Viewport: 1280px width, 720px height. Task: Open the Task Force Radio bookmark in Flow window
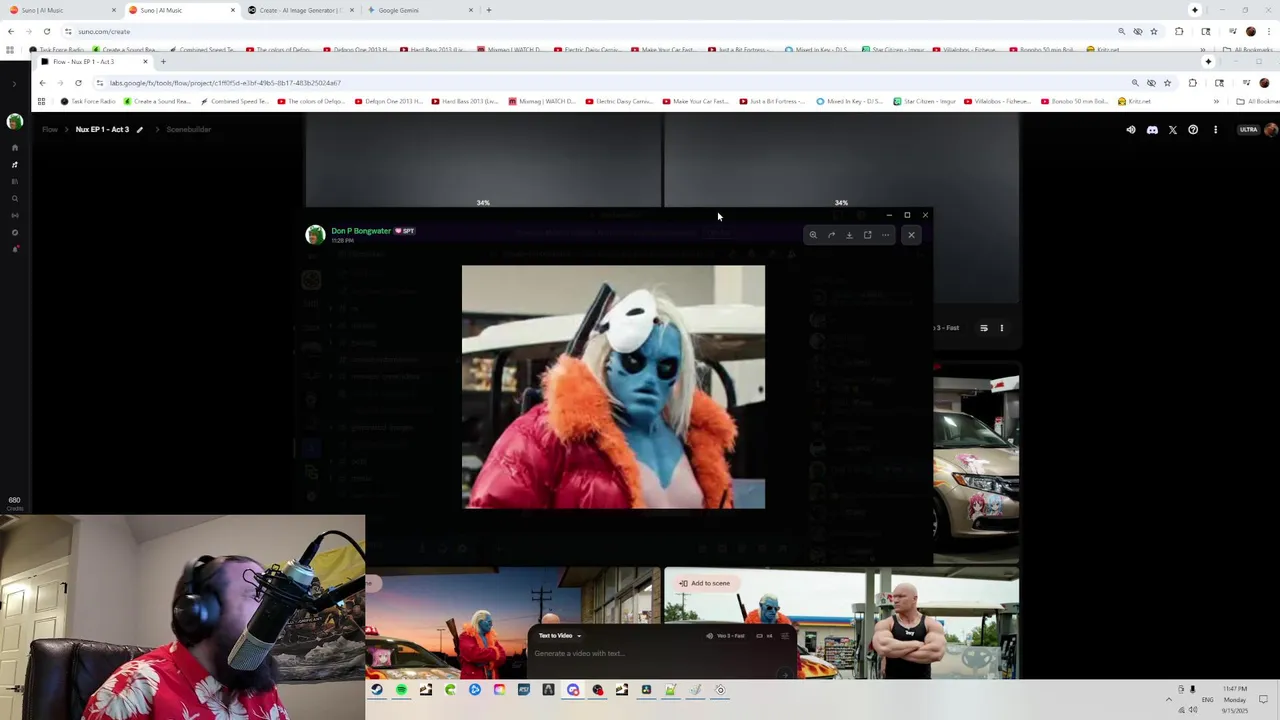point(88,101)
